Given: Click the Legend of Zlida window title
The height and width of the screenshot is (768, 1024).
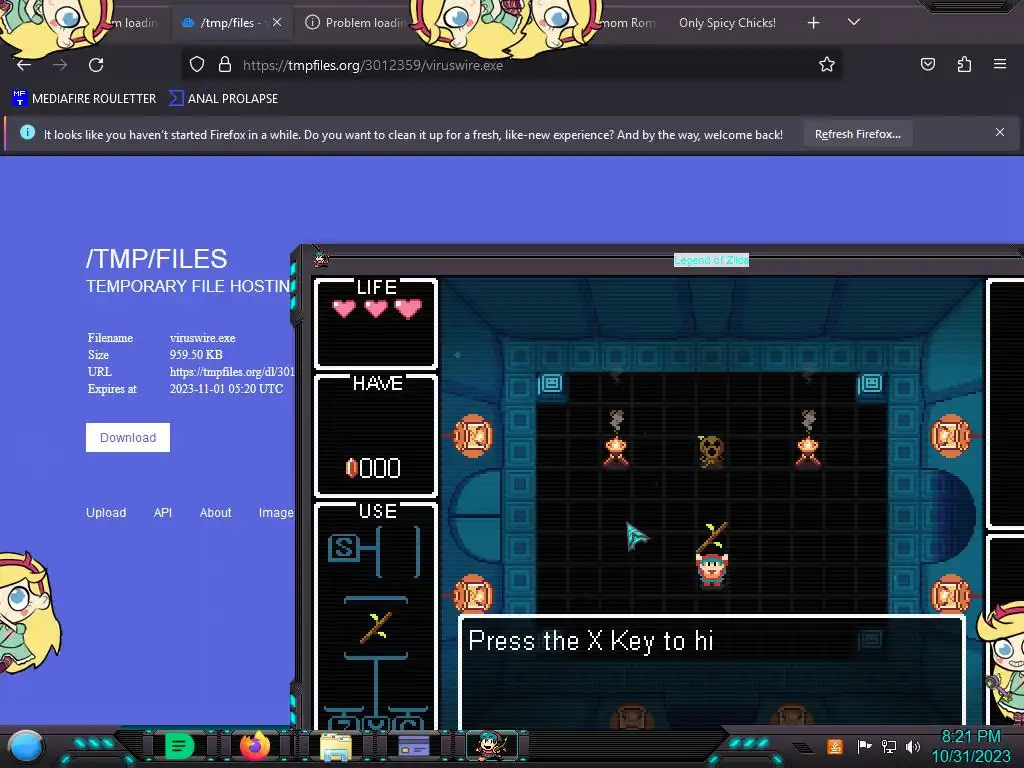Looking at the screenshot, I should [x=711, y=260].
